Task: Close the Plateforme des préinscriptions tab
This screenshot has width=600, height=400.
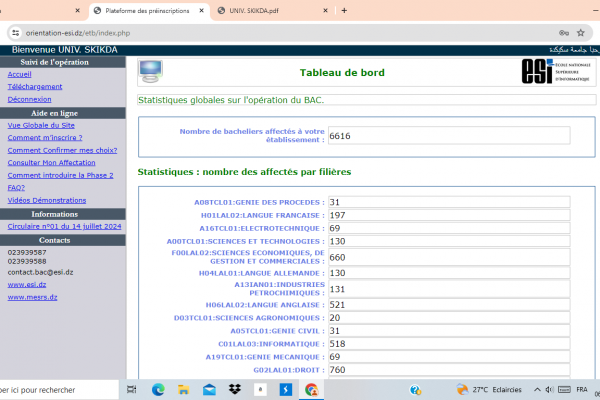Action: [x=201, y=11]
